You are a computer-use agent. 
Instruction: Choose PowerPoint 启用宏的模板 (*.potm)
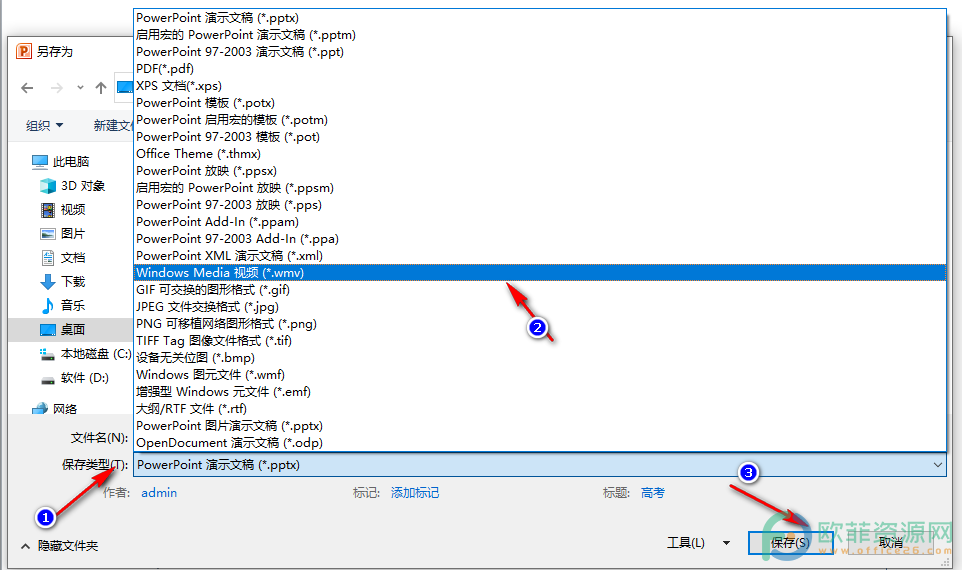pos(540,120)
